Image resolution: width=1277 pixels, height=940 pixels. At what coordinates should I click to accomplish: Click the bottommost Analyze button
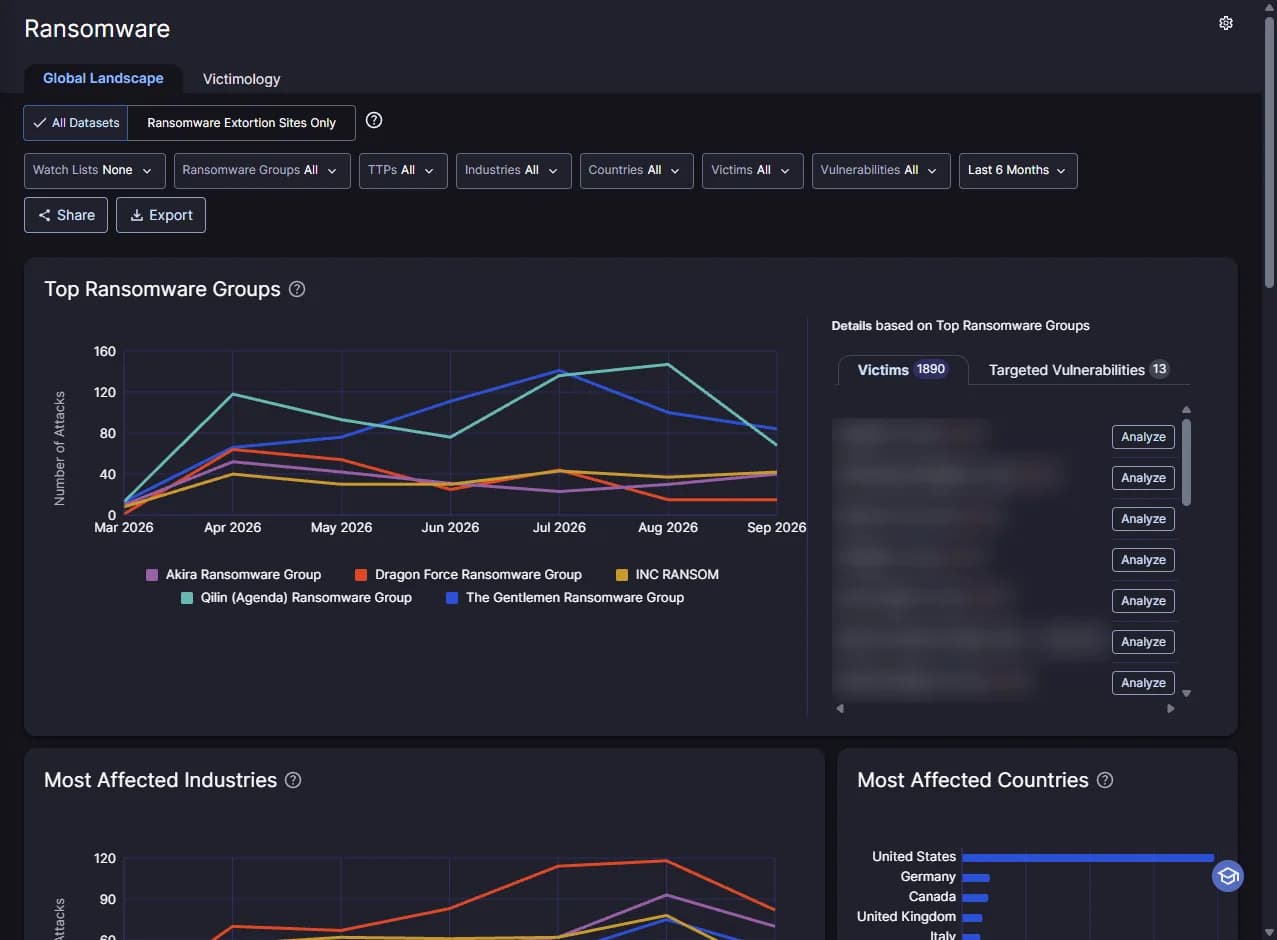coord(1143,683)
